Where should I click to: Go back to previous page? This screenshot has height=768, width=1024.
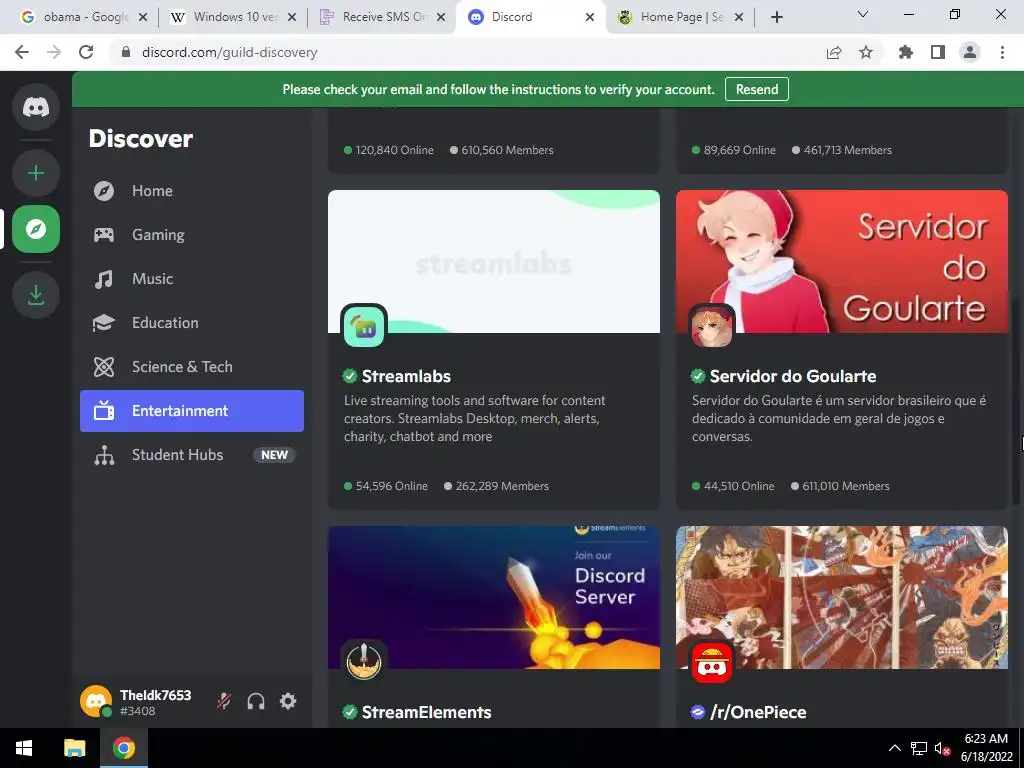pyautogui.click(x=22, y=52)
